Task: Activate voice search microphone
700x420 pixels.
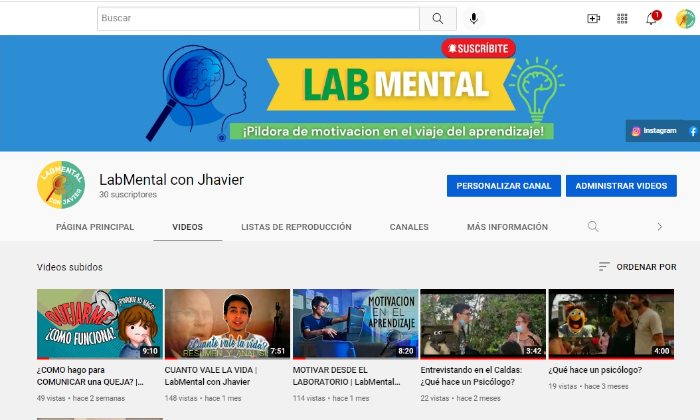Action: [474, 18]
